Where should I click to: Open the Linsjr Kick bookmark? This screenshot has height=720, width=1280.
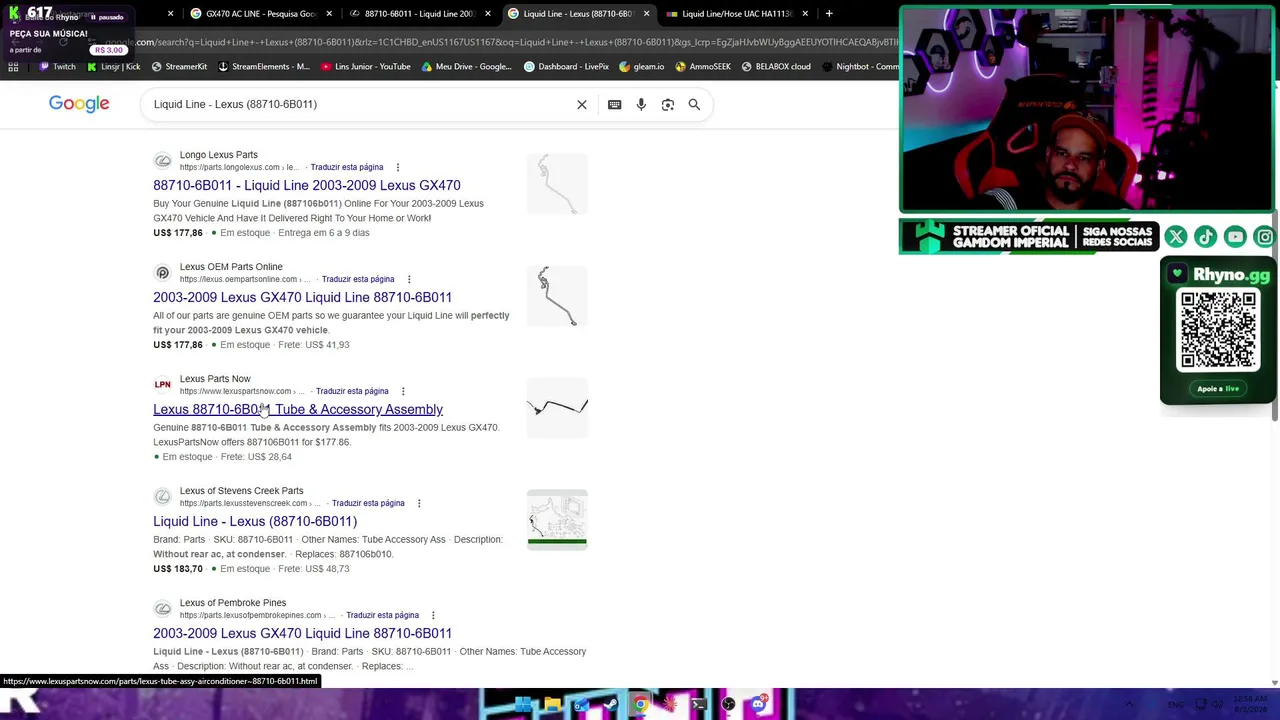click(113, 67)
